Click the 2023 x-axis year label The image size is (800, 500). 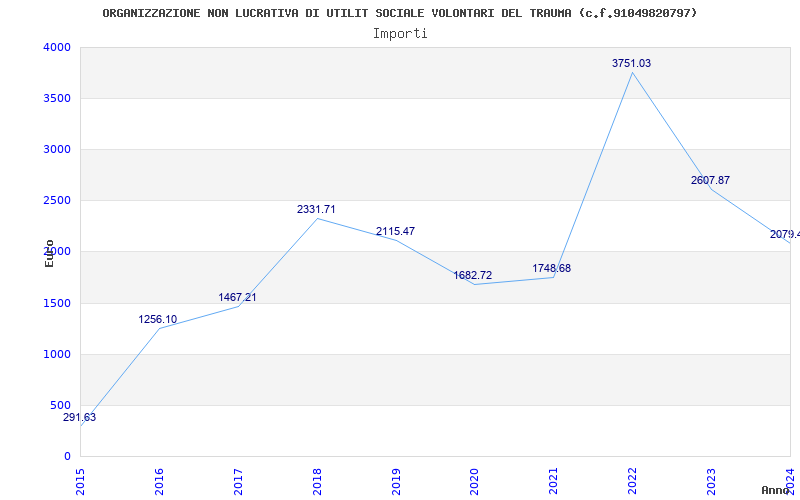pyautogui.click(x=711, y=481)
